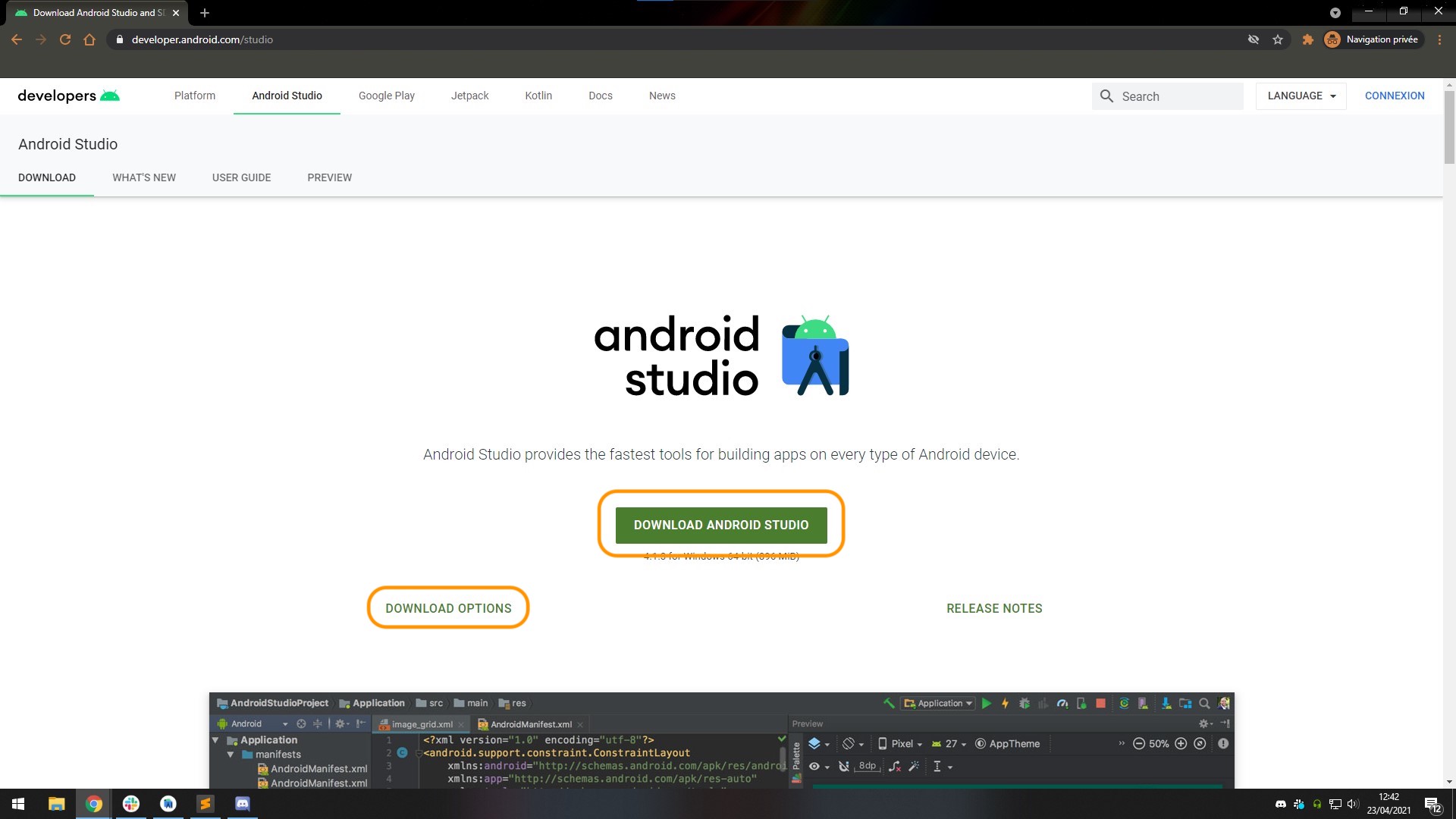Select the DOWNLOAD sub-tab
This screenshot has width=1456, height=819.
pos(47,177)
